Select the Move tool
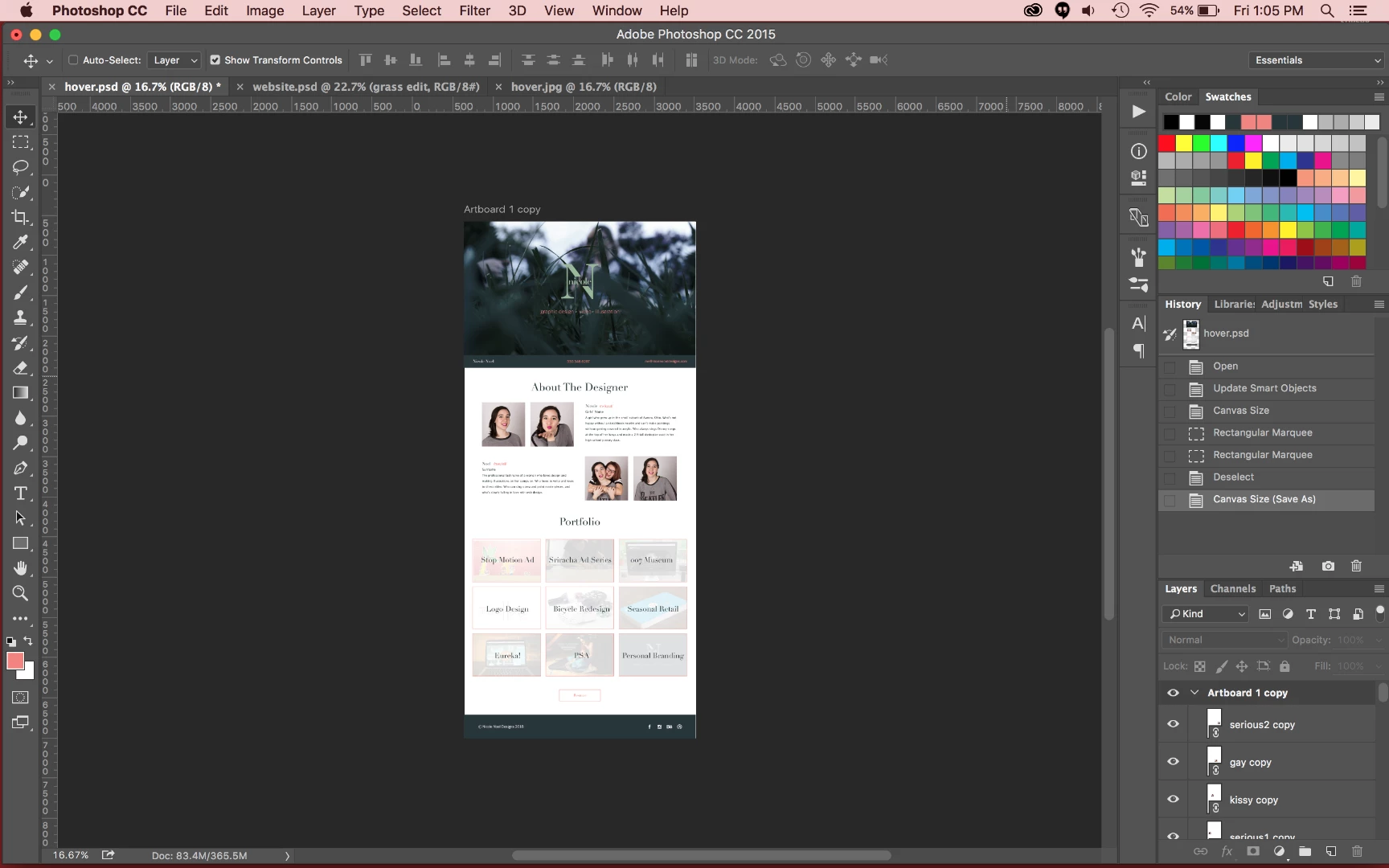 click(x=20, y=117)
